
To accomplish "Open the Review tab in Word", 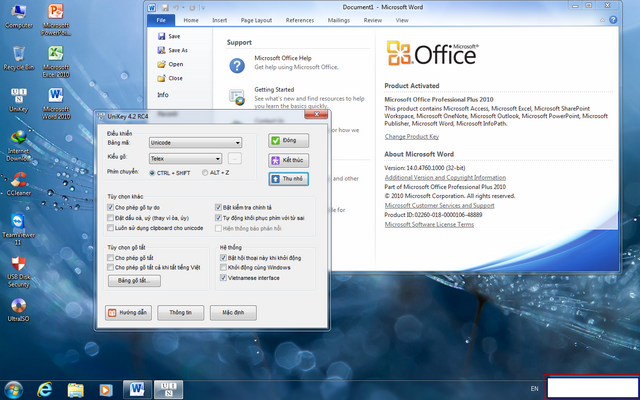I will (x=373, y=20).
